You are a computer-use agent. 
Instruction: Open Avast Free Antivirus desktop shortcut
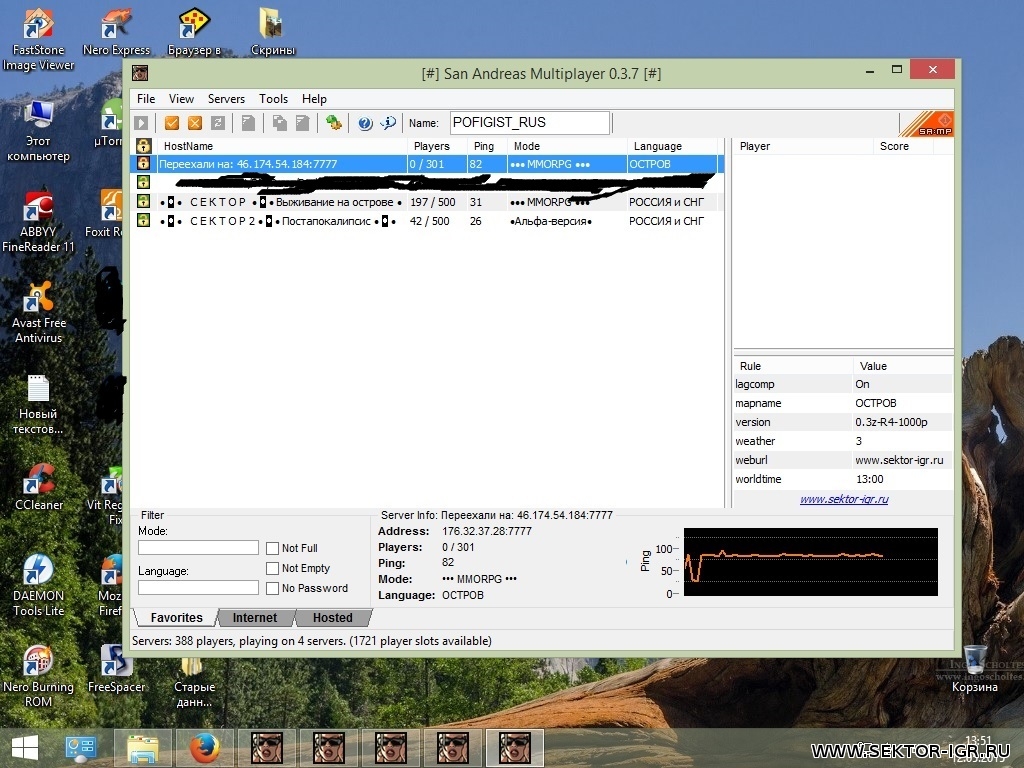tap(38, 312)
